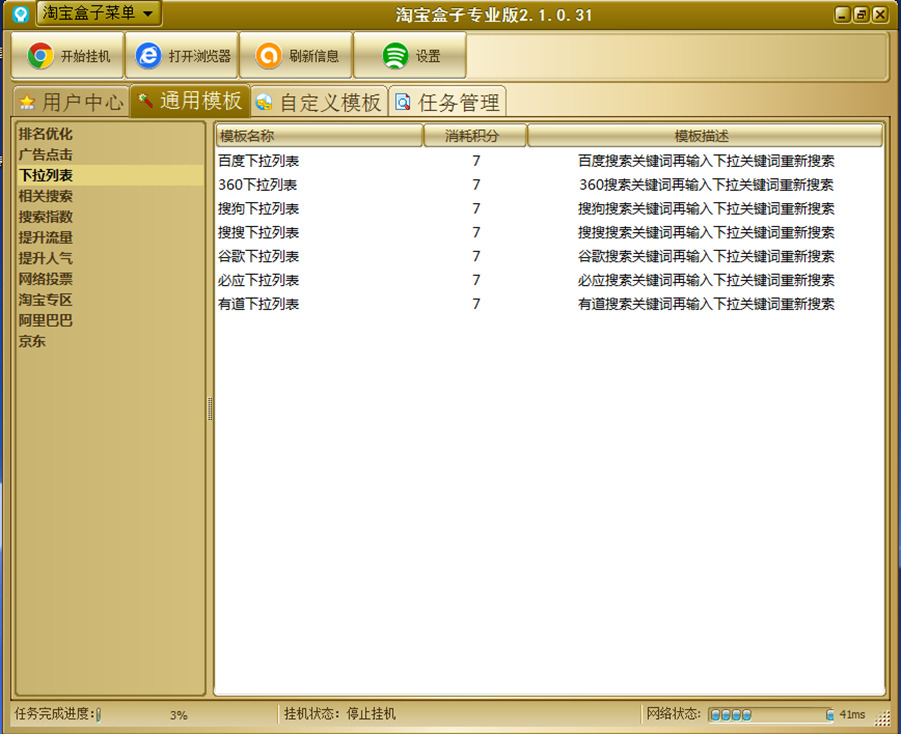
Task: Click the 360搜索关键词 description text
Action: tap(706, 185)
